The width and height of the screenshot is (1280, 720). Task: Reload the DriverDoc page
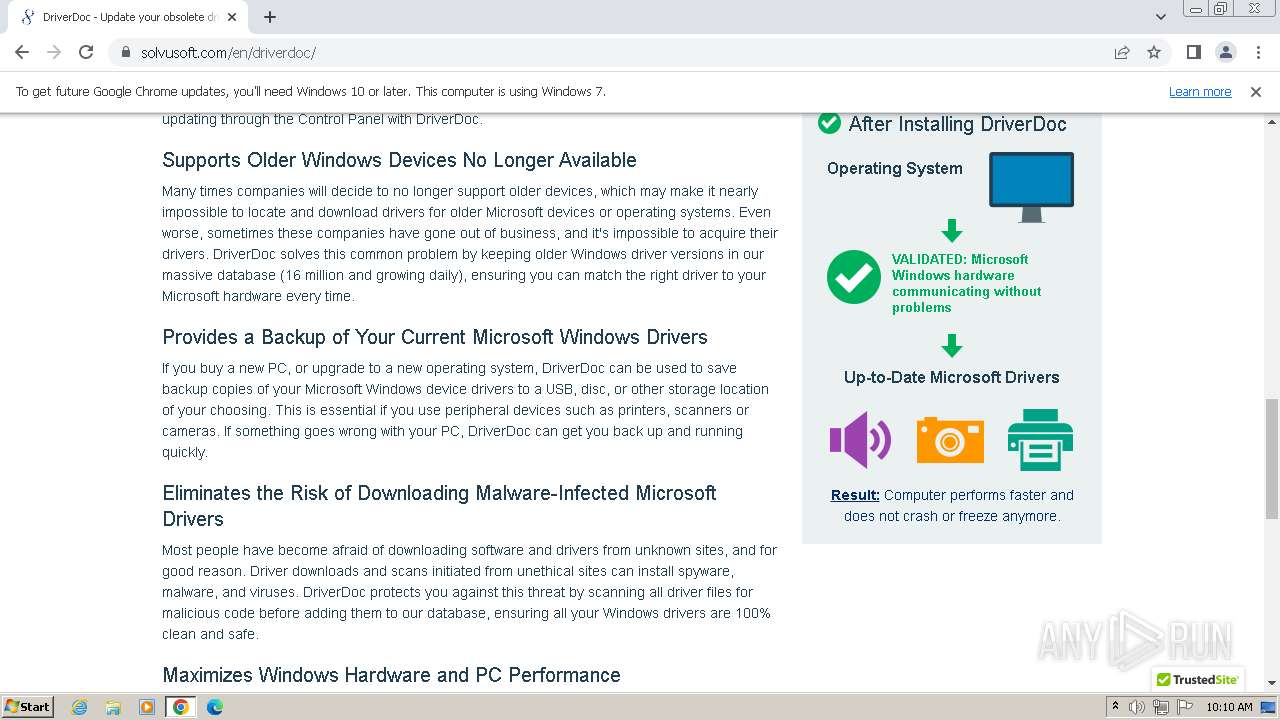[86, 52]
